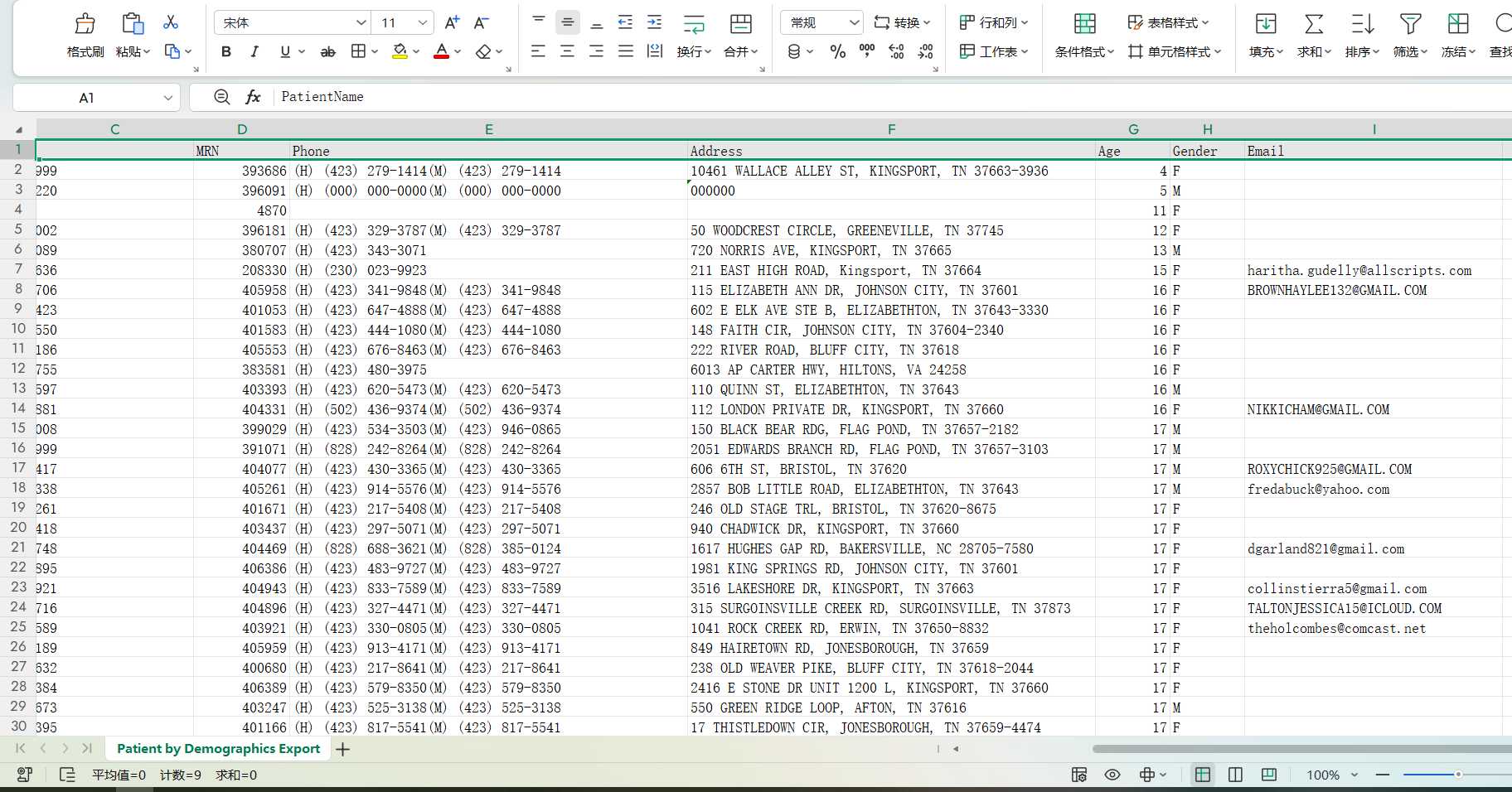Apply thousands separator (000) number format

pyautogui.click(x=867, y=51)
